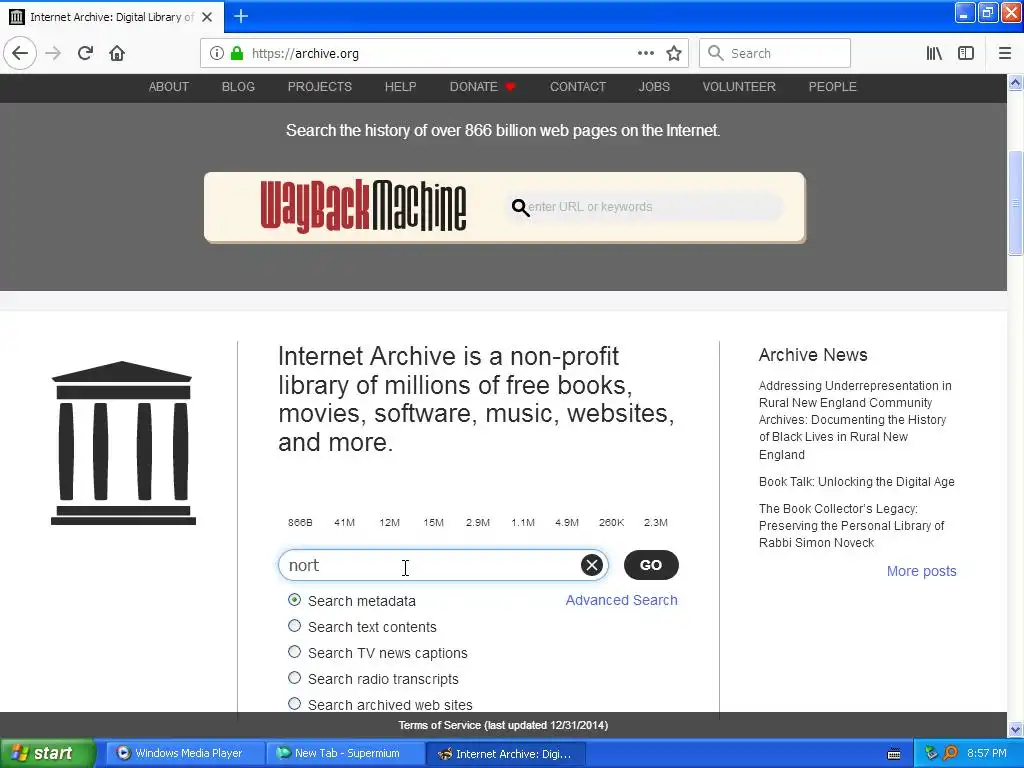Open the BLOG navigation link
The width and height of the screenshot is (1024, 768).
point(238,87)
